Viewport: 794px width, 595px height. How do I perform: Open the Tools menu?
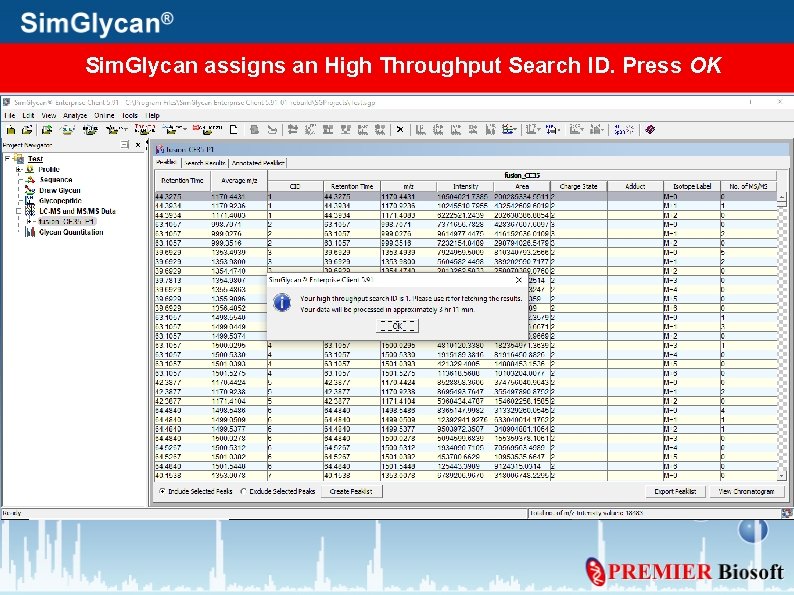pyautogui.click(x=130, y=115)
